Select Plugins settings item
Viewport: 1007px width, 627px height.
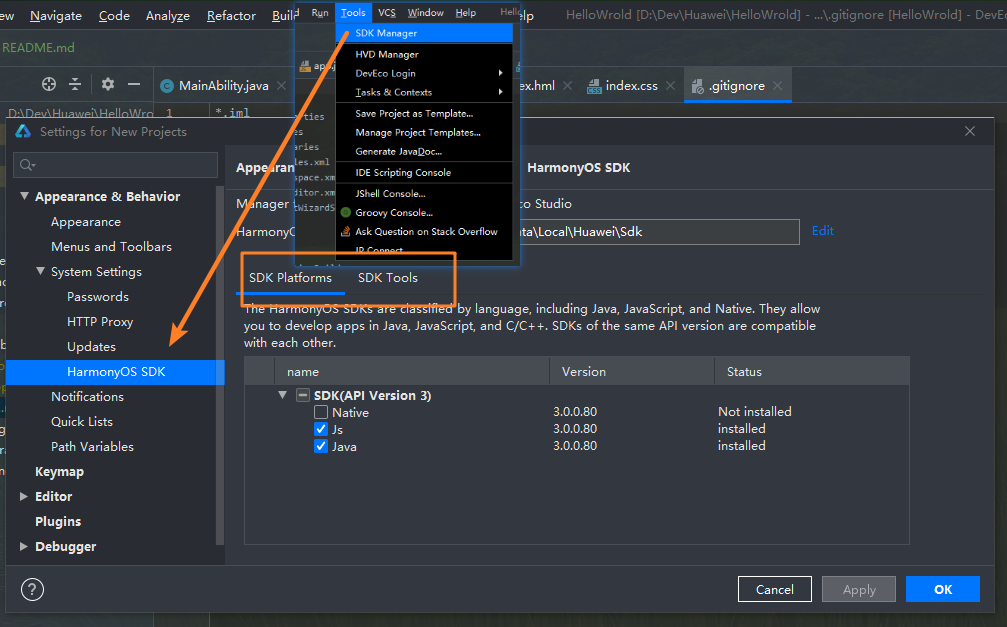pyautogui.click(x=58, y=522)
